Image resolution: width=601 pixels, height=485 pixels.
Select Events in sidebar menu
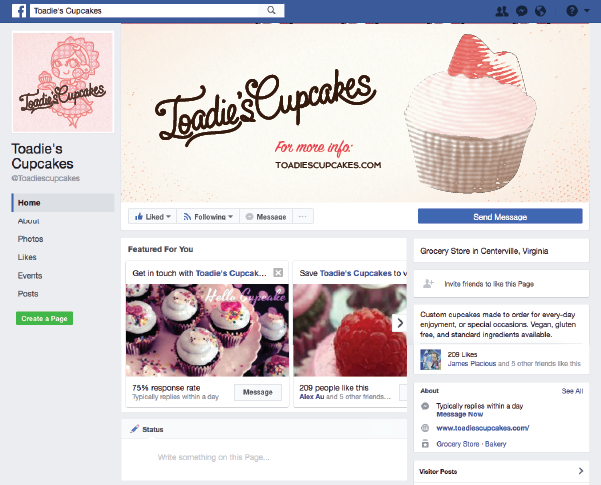pyautogui.click(x=30, y=275)
